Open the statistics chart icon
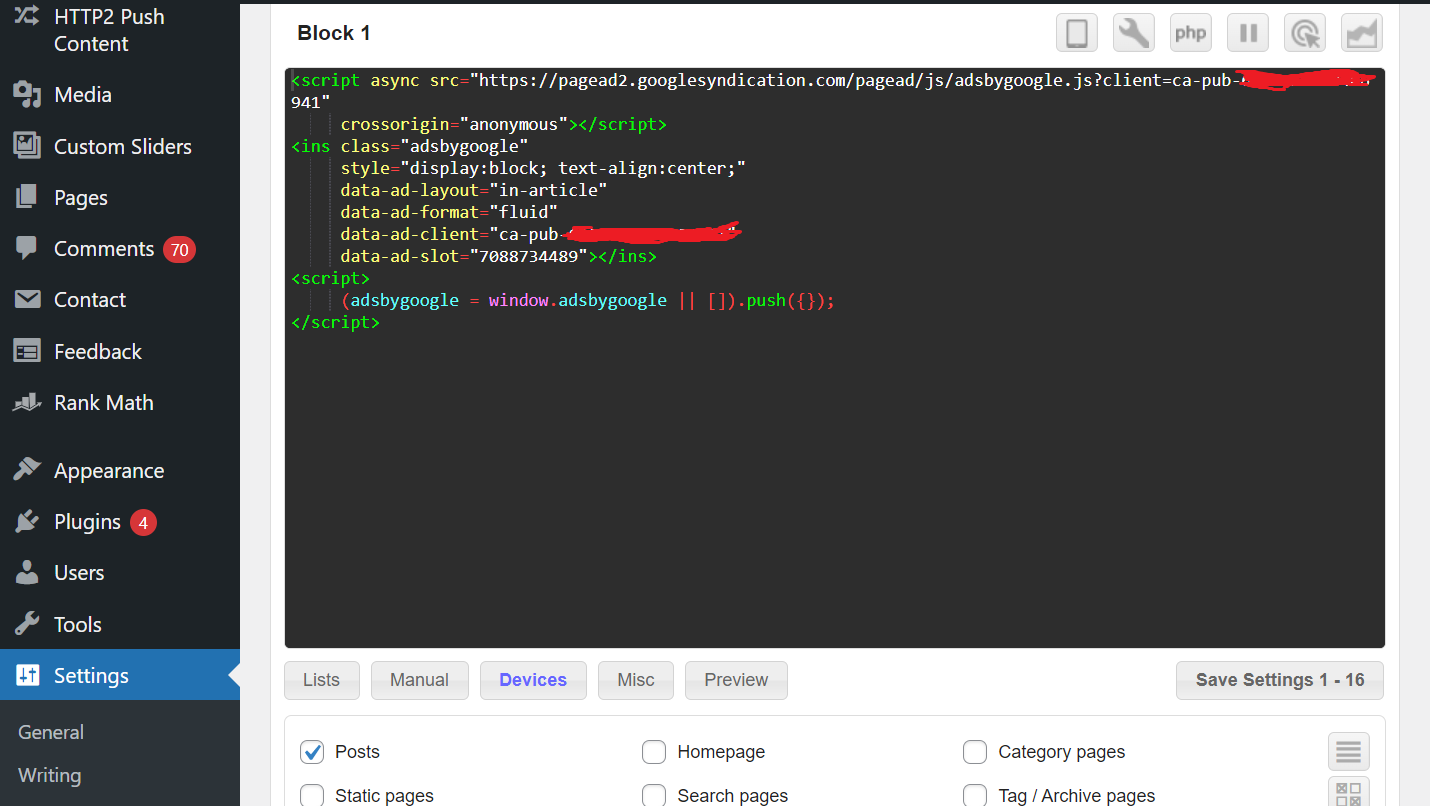This screenshot has height=806, width=1430. tap(1362, 33)
